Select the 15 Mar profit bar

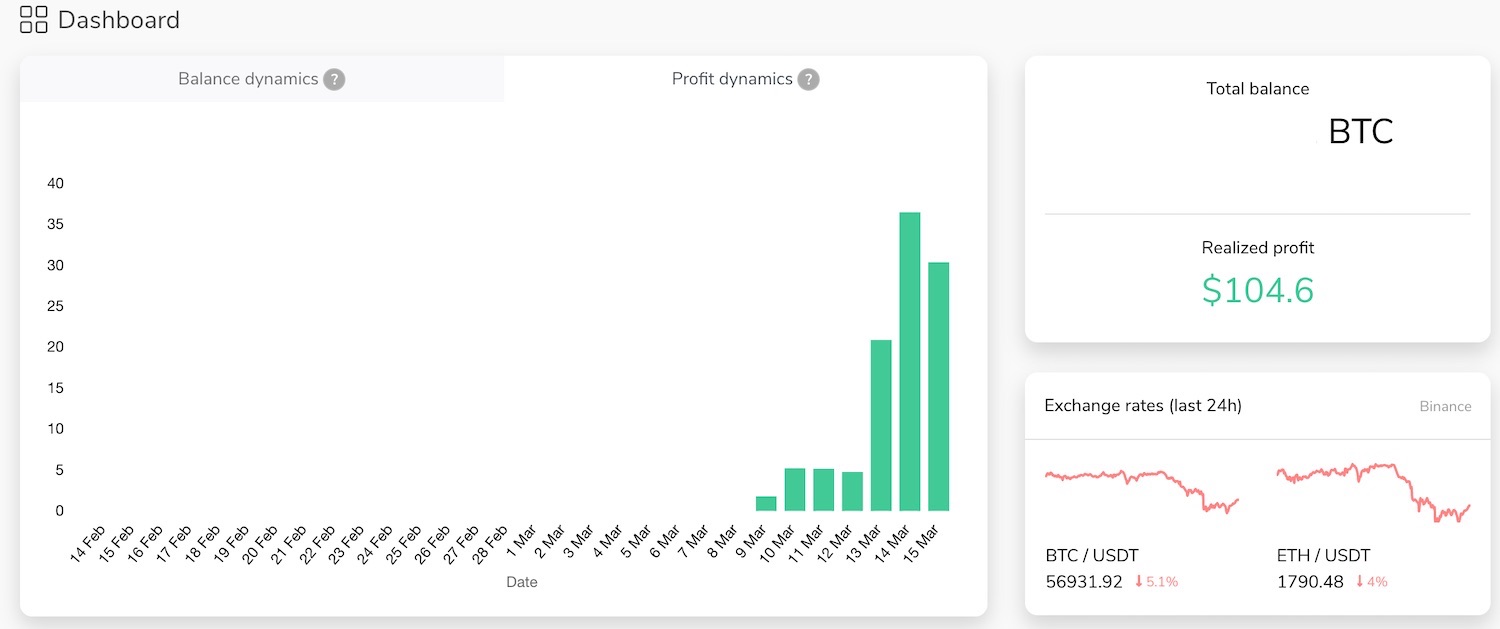coord(938,386)
